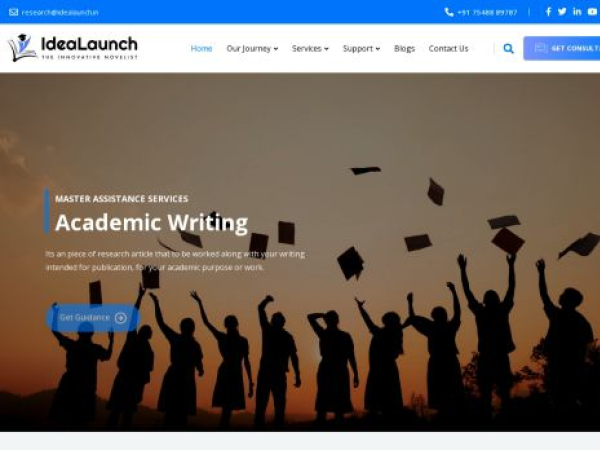Click the research email address link
600x450 pixels.
(x=60, y=12)
